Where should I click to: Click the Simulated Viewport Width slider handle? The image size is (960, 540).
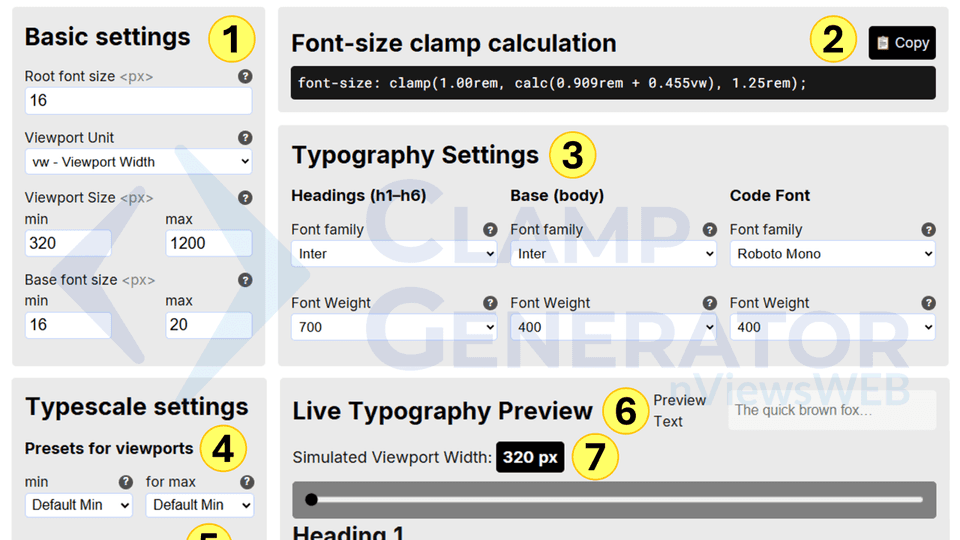coord(311,500)
